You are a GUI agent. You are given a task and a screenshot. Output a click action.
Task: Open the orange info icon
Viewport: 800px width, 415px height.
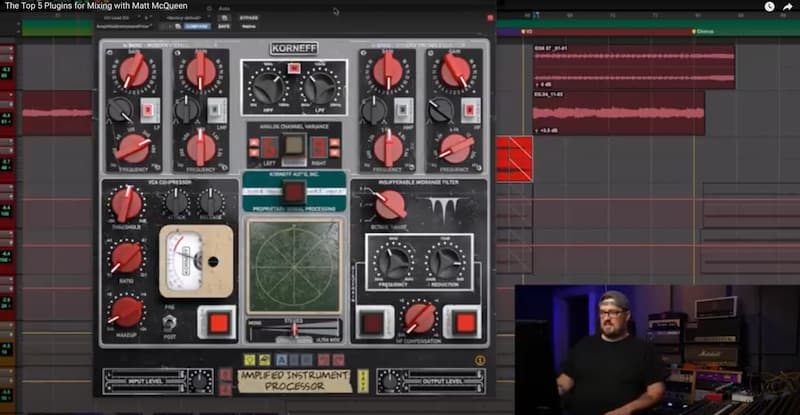pyautogui.click(x=480, y=360)
